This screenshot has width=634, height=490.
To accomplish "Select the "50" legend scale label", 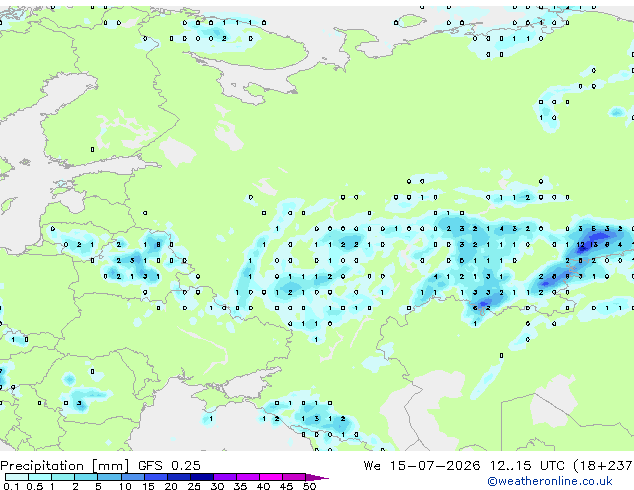I will pyautogui.click(x=309, y=486).
